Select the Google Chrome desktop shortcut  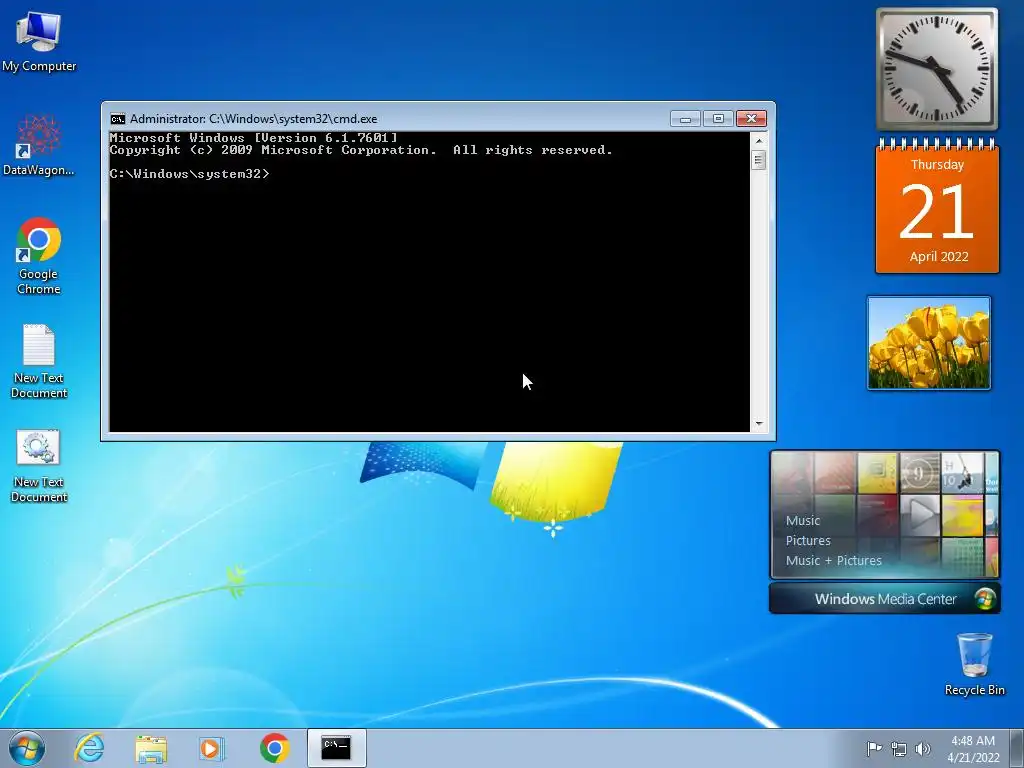click(x=39, y=255)
